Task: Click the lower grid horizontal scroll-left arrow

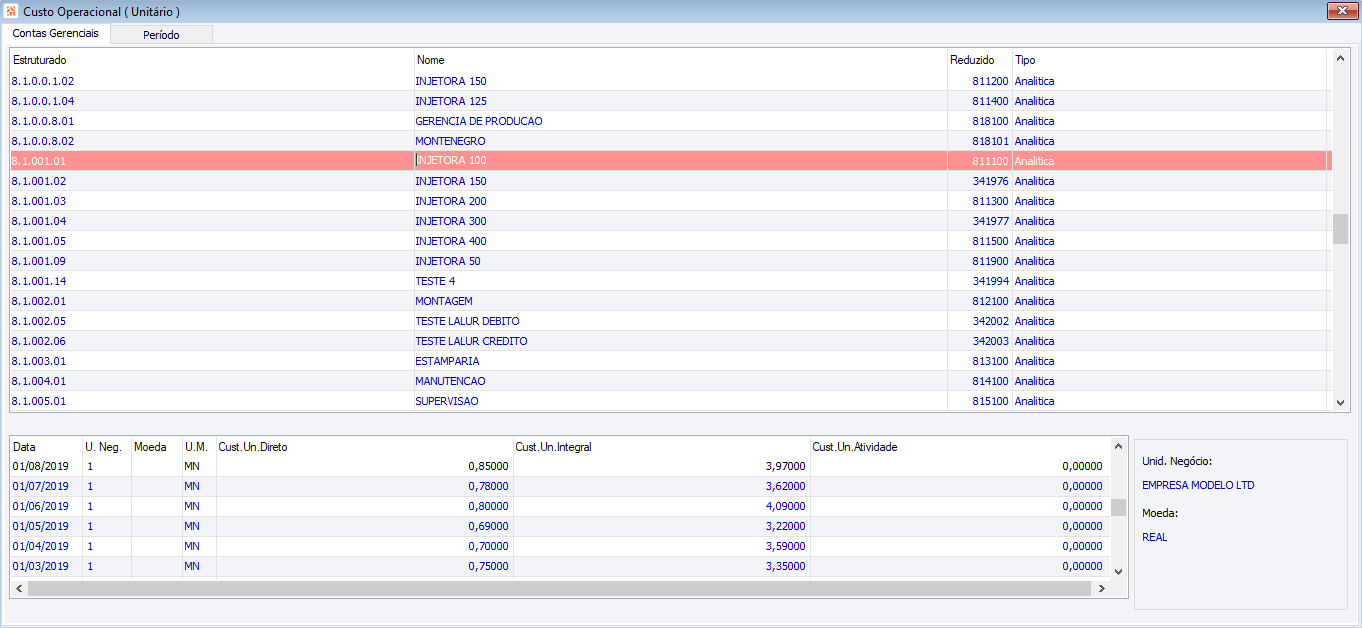Action: click(19, 589)
